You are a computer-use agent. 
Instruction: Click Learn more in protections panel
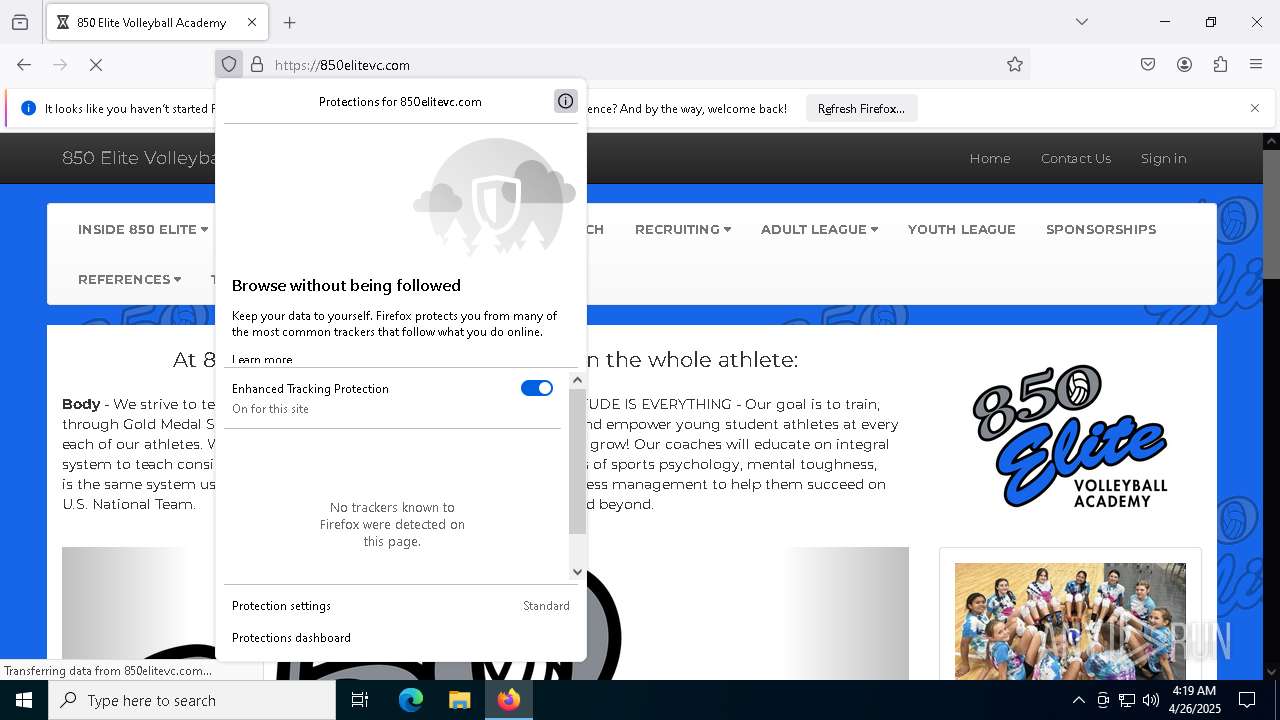point(262,359)
